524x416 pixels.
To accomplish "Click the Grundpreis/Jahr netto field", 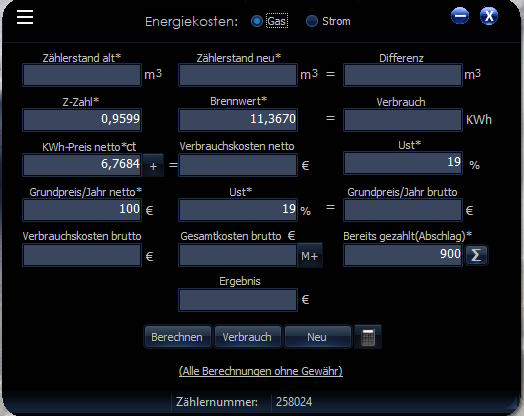I will click(x=82, y=210).
